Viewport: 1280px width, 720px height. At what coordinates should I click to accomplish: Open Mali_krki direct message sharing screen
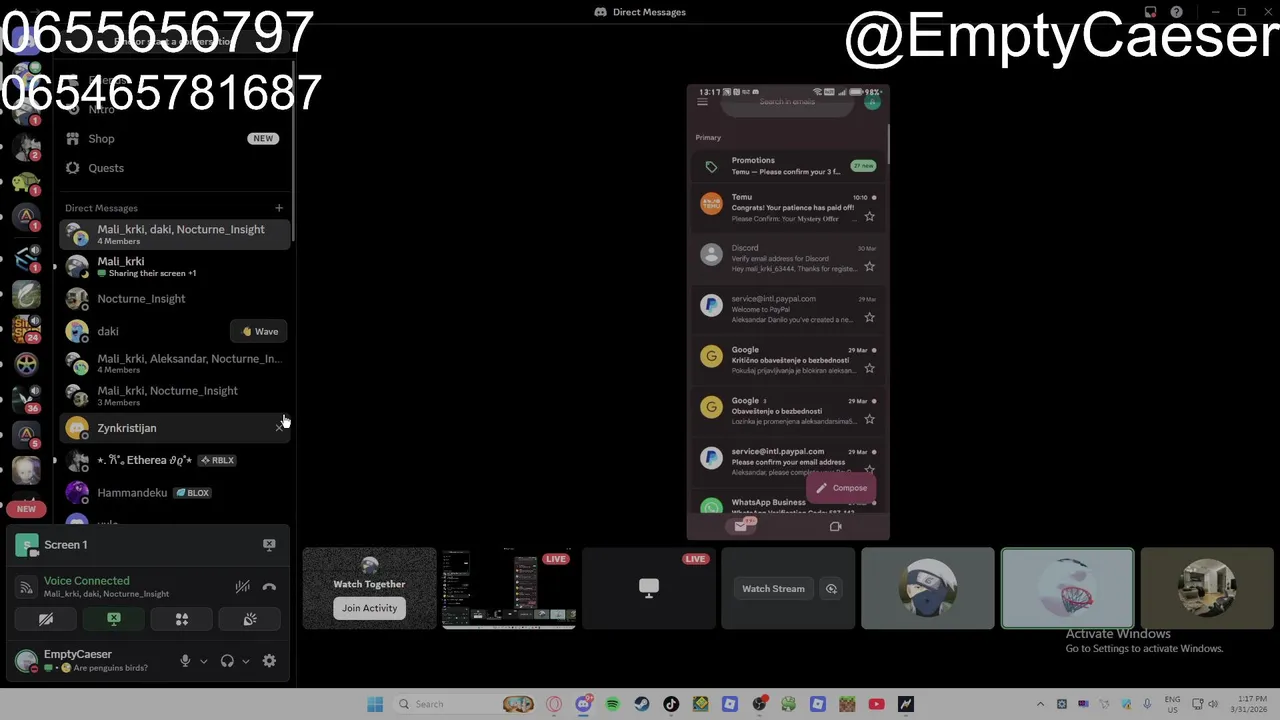point(175,266)
